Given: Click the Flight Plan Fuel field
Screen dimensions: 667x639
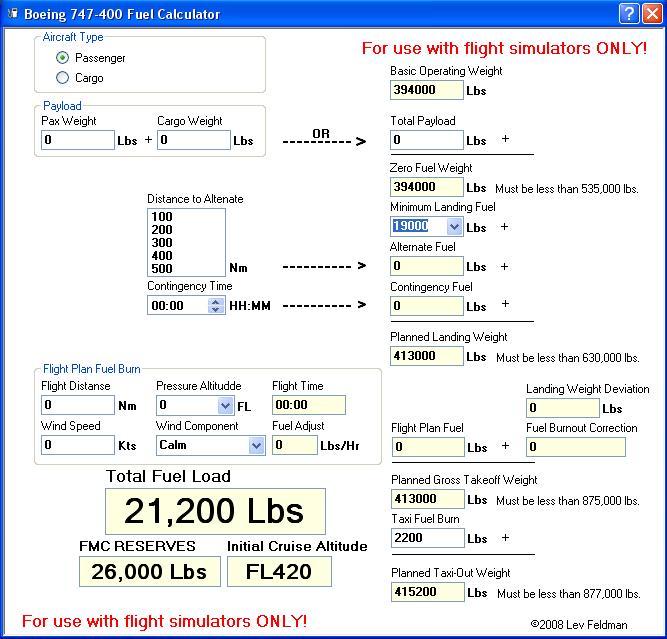Looking at the screenshot, I should point(428,447).
